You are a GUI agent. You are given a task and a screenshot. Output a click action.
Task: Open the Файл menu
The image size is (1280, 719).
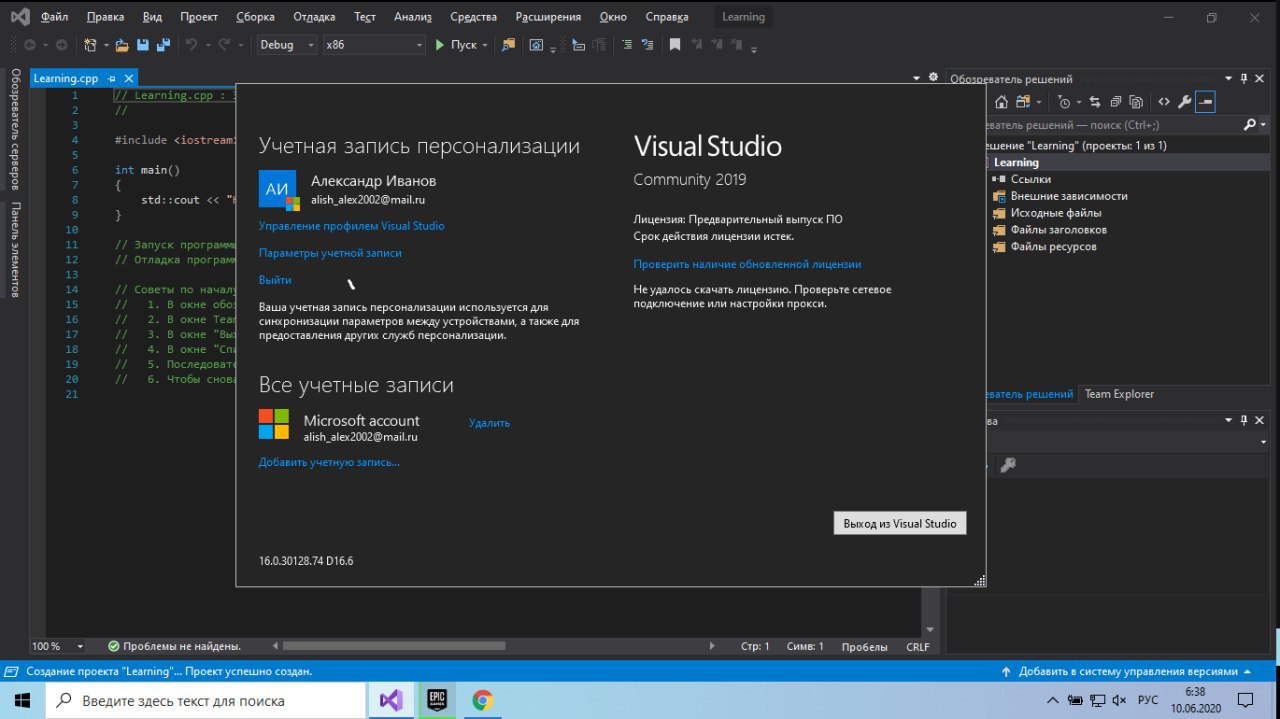[54, 17]
